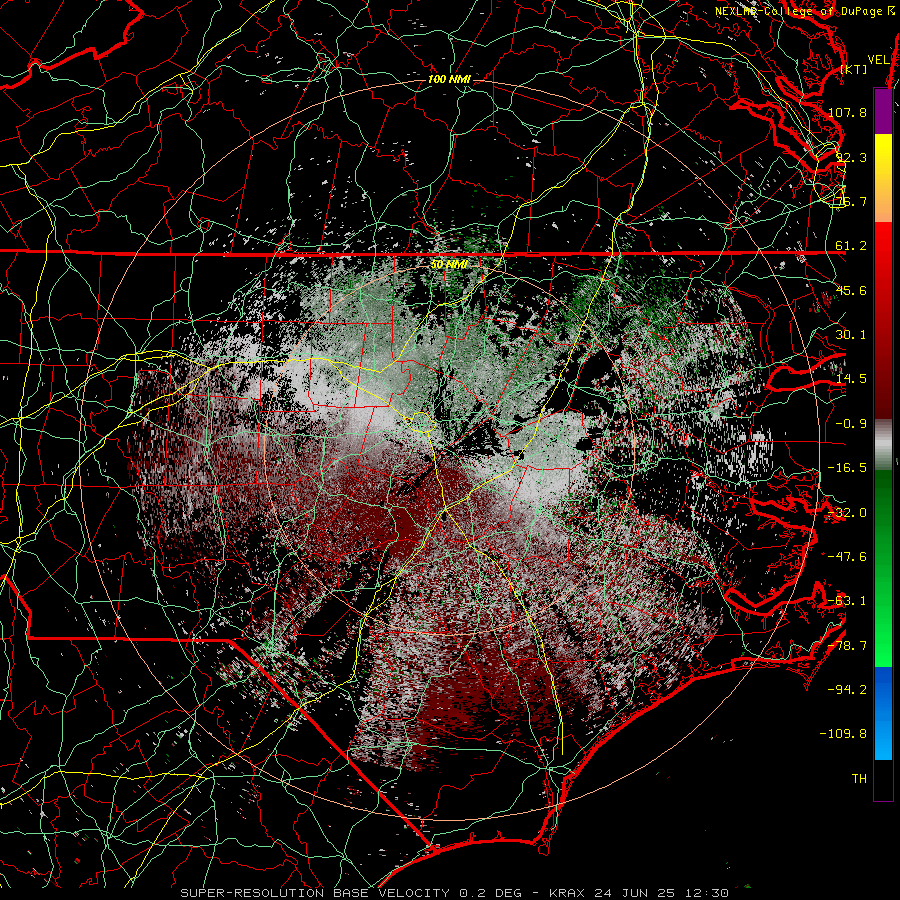Select the 45.6 legend value
The width and height of the screenshot is (900, 900).
pos(851,290)
